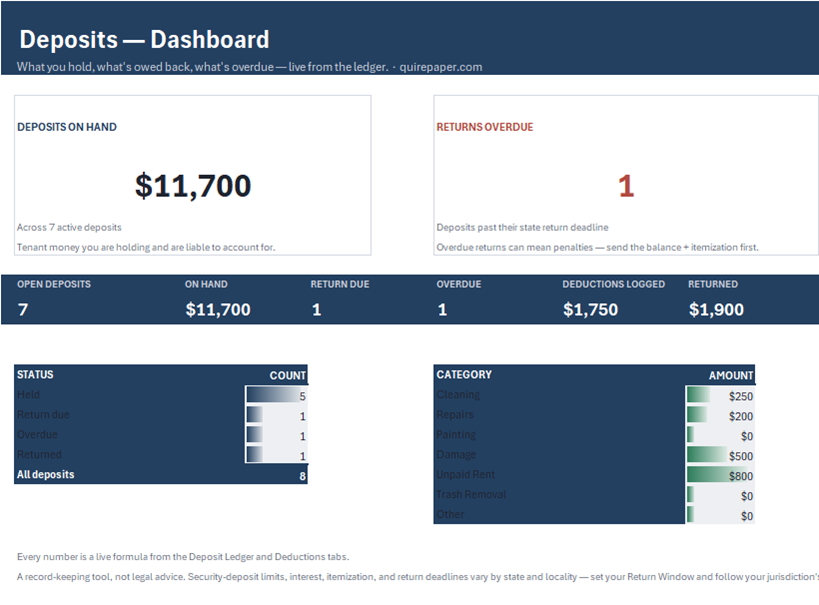Click the 'Returned' row label in Status table
819x605 pixels.
coord(39,454)
